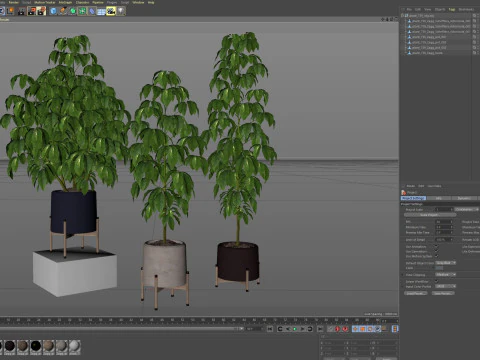Open the Mode menu in Attribute Manager
Image resolution: width=480 pixels, height=360 pixels.
411,186
